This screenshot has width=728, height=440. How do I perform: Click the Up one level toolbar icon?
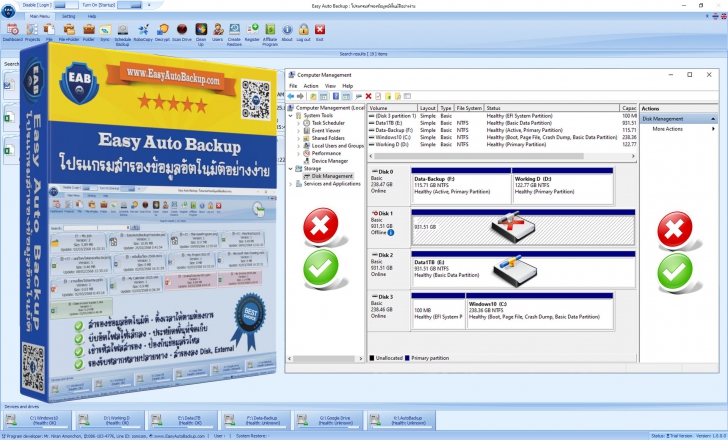(313, 96)
